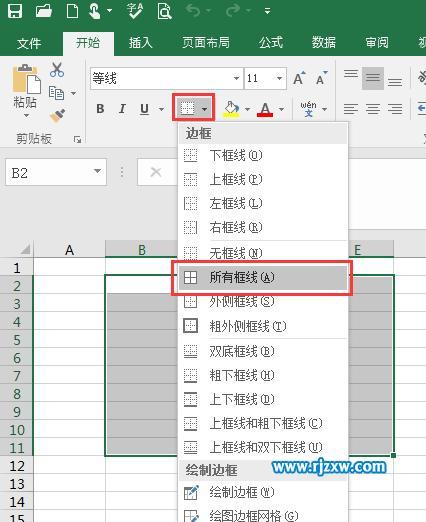426x522 pixels.
Task: Toggle Italic formatting
Action: point(122,109)
